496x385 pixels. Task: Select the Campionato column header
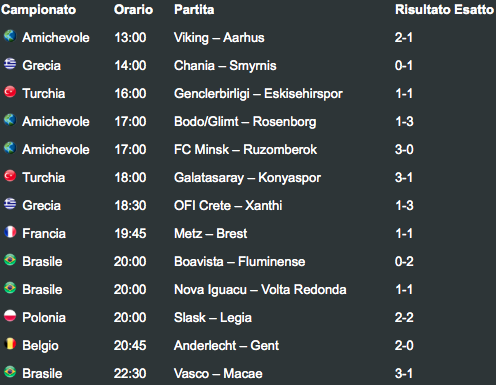39,10
